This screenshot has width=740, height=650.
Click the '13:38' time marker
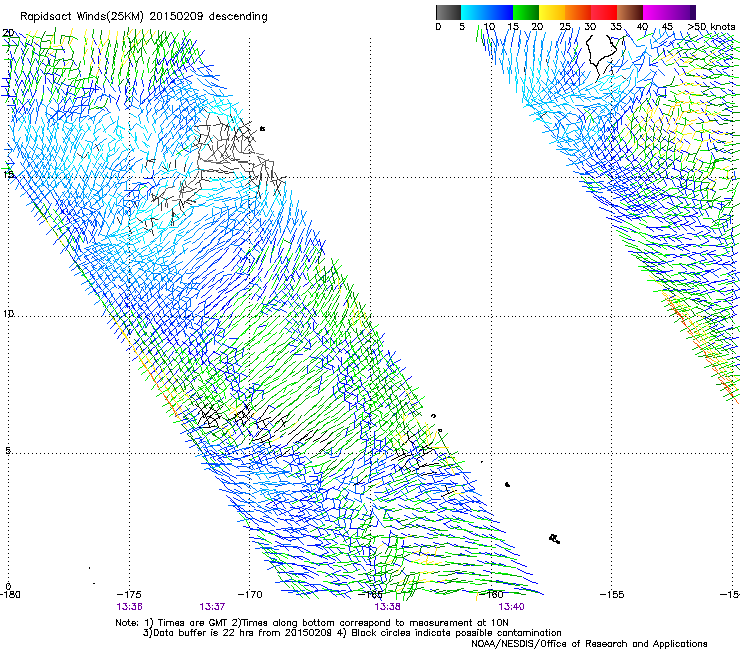click(387, 607)
